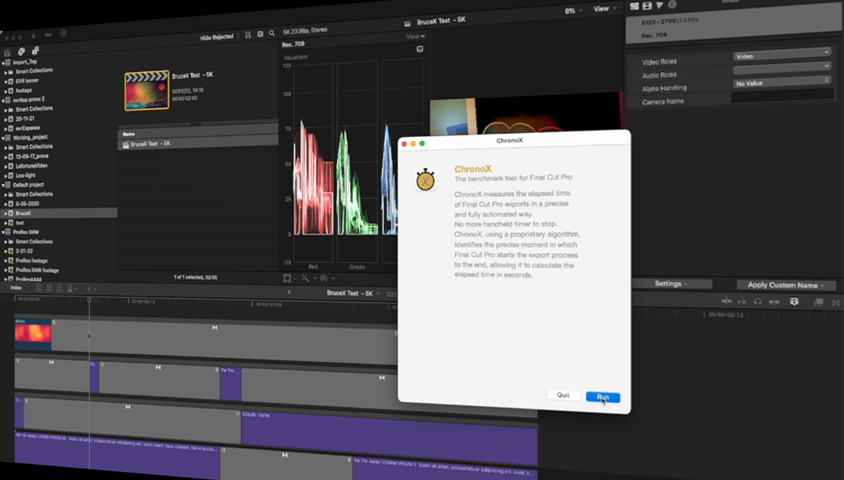The image size is (844, 480).
Task: Toggle filmstrip and list view icon
Action: 261,34
